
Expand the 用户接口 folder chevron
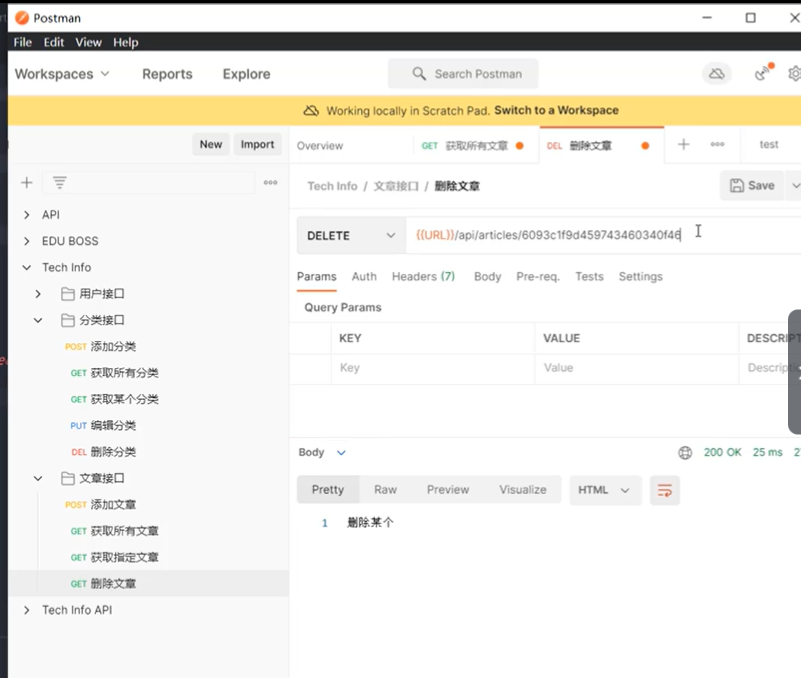pos(38,294)
